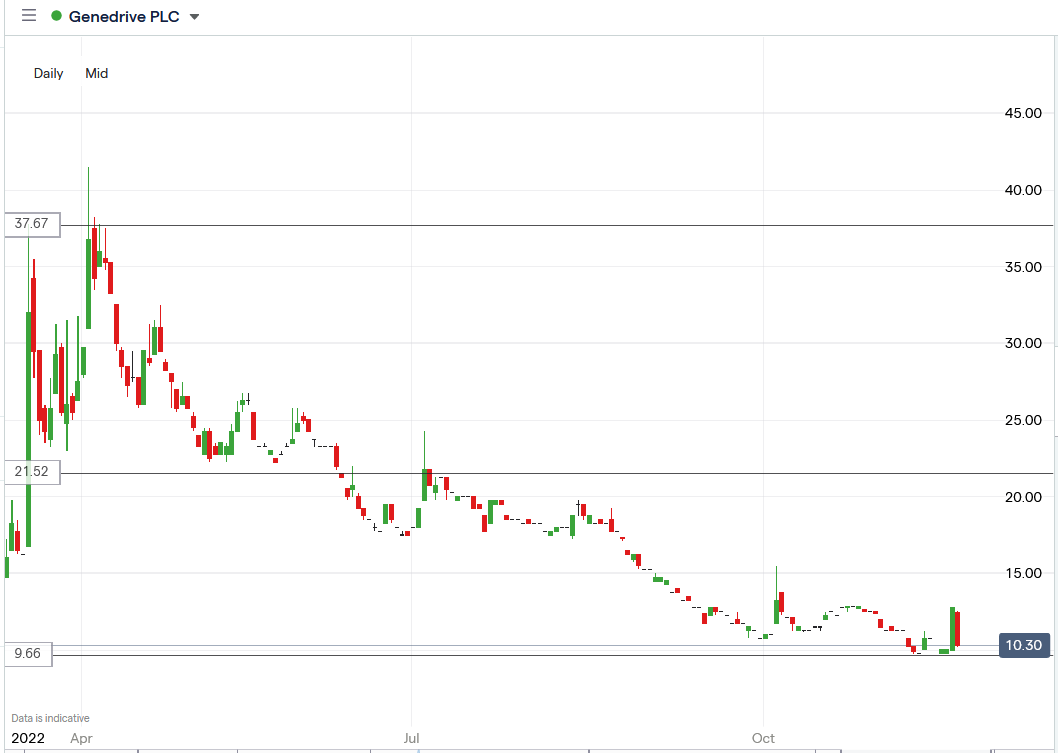Click the Apr date axis label

click(81, 738)
